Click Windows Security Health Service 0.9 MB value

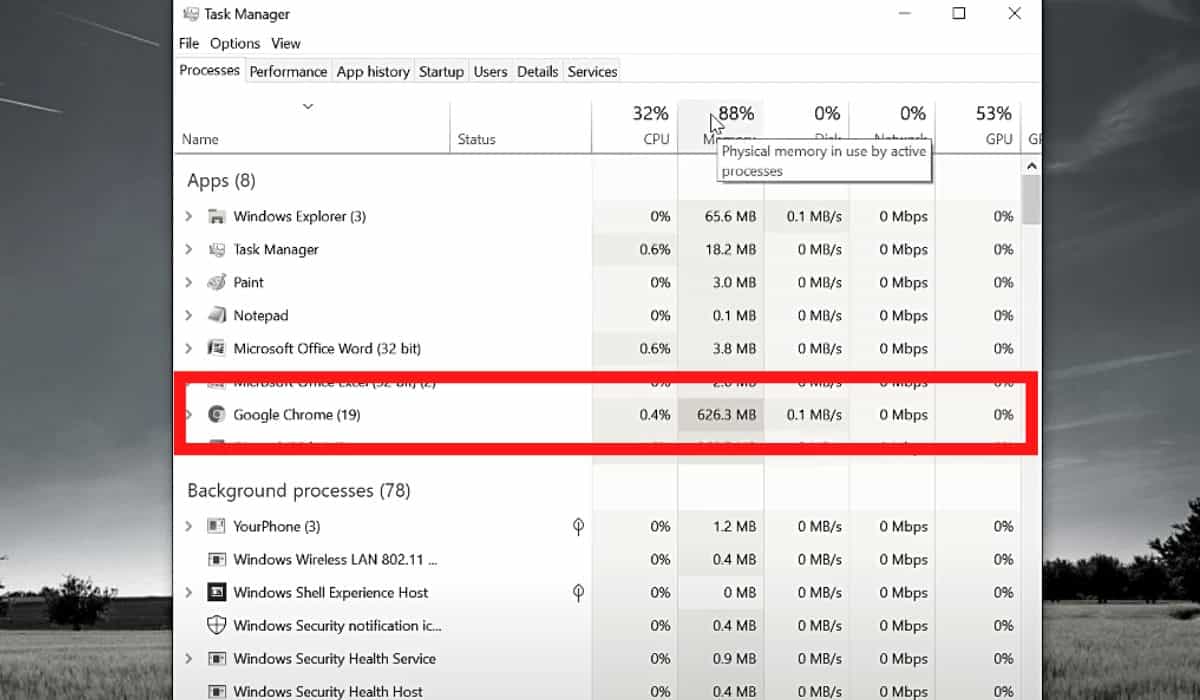734,658
